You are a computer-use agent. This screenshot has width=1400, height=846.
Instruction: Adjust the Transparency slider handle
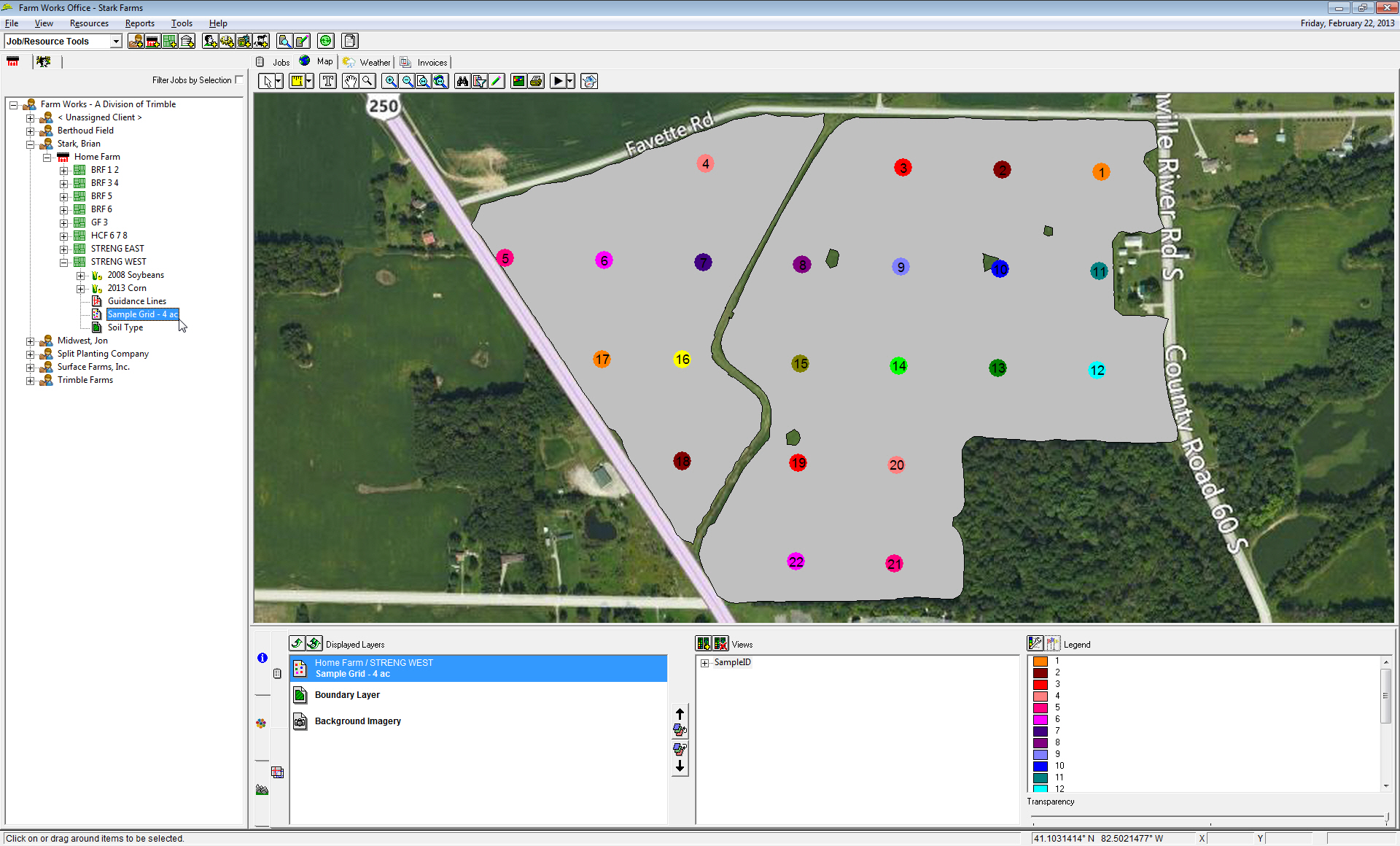pyautogui.click(x=1386, y=818)
